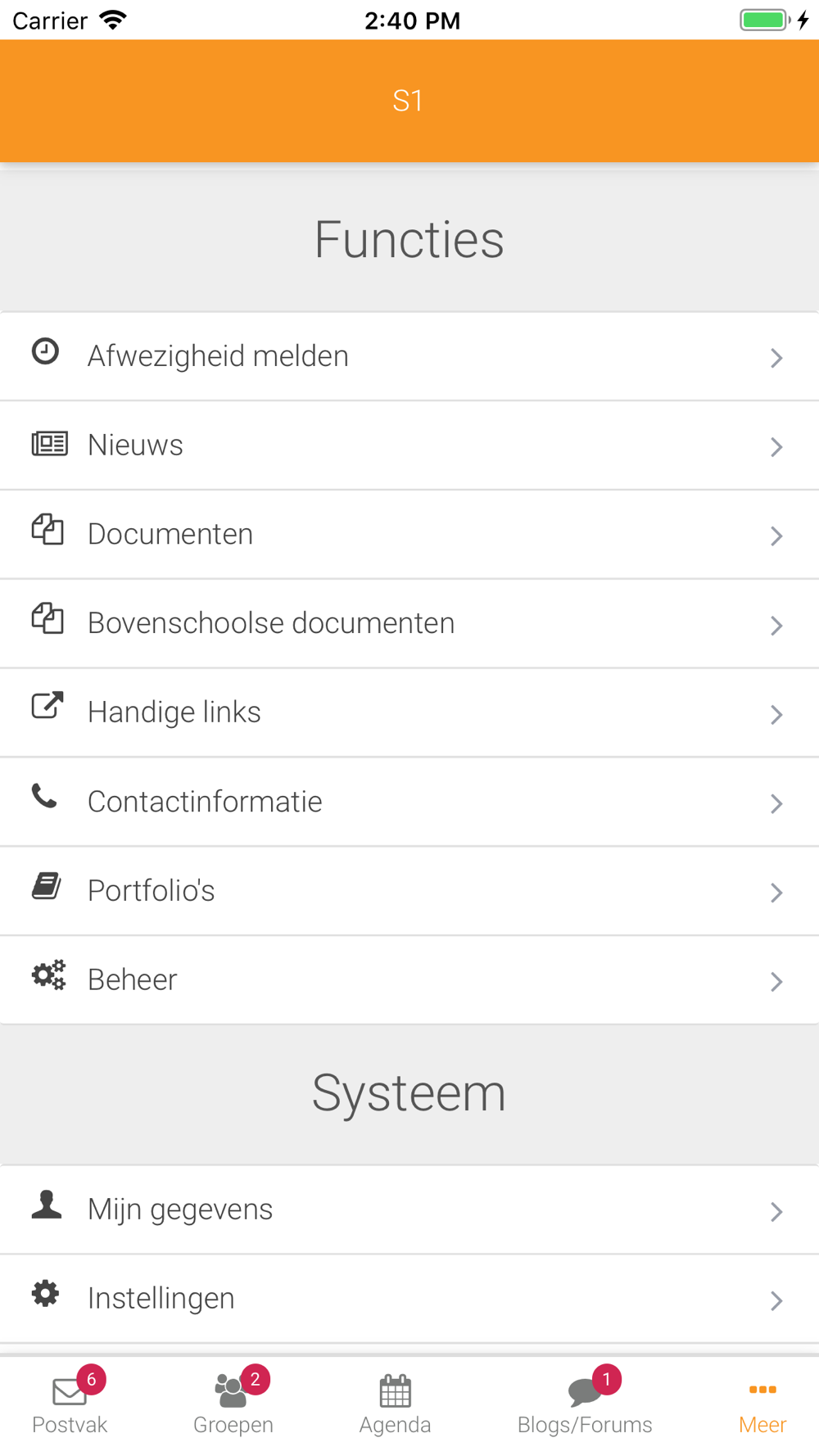Go to the Blogs/Forums tab
Screen dimensions: 819x1456
pyautogui.click(x=585, y=1404)
